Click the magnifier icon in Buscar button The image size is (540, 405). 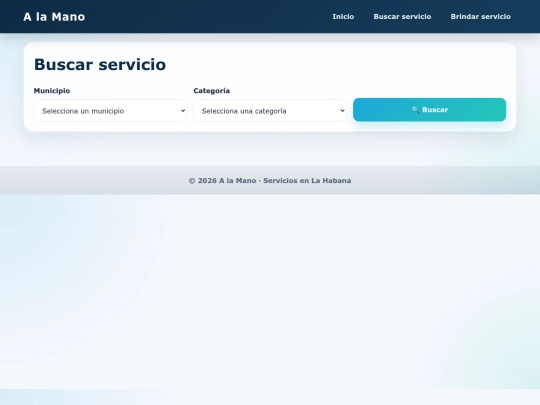(415, 110)
